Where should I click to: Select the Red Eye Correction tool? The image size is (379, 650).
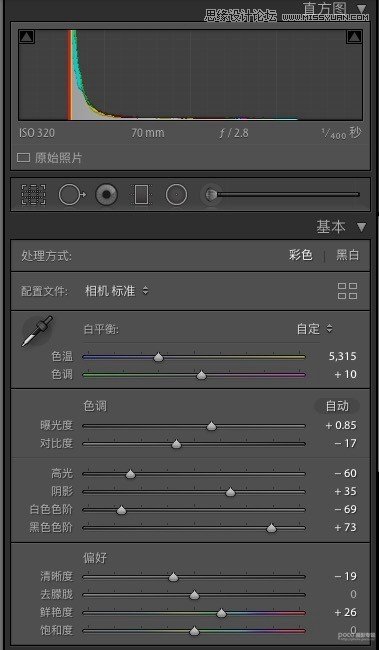[x=107, y=194]
